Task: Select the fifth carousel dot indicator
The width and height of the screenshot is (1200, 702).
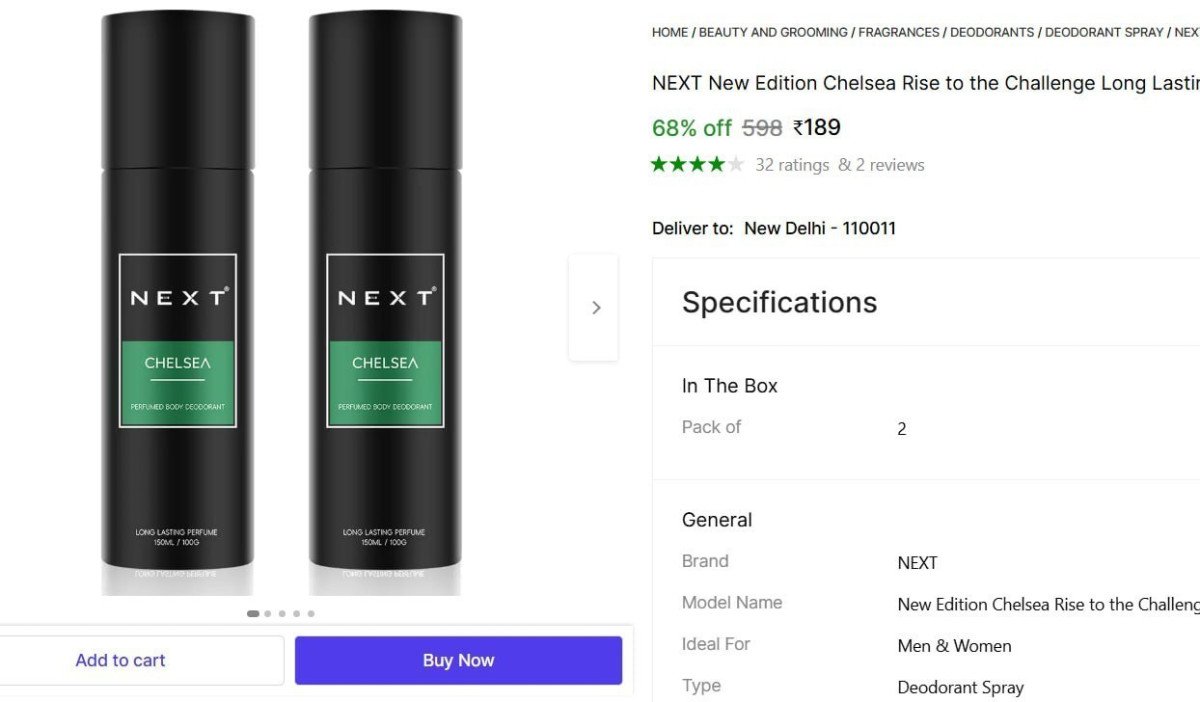Action: tap(311, 614)
